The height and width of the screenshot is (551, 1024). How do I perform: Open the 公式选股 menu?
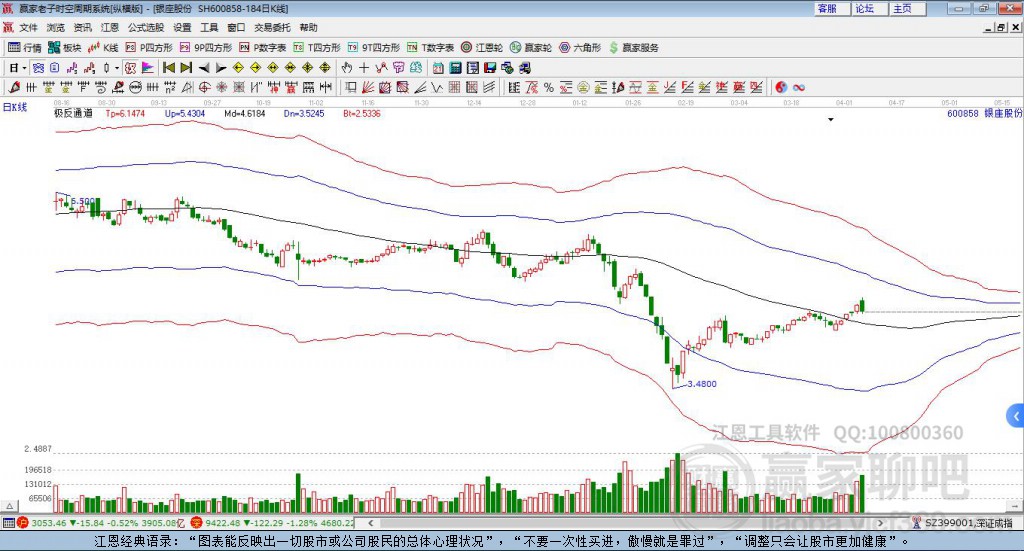(146, 27)
